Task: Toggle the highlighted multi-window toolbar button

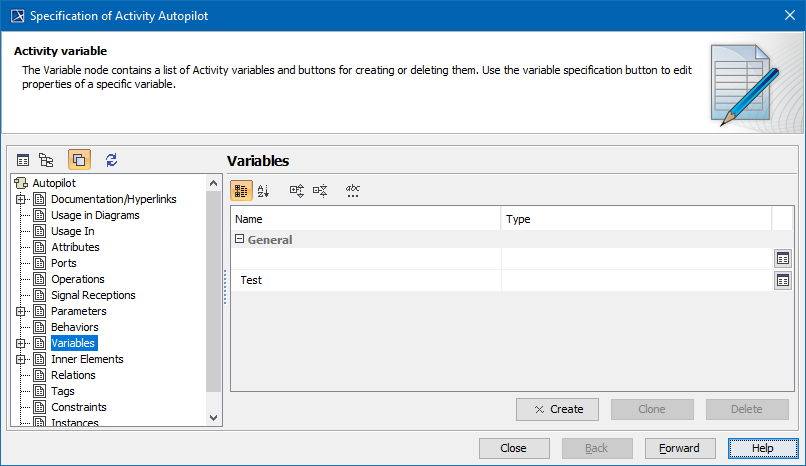Action: (x=79, y=160)
